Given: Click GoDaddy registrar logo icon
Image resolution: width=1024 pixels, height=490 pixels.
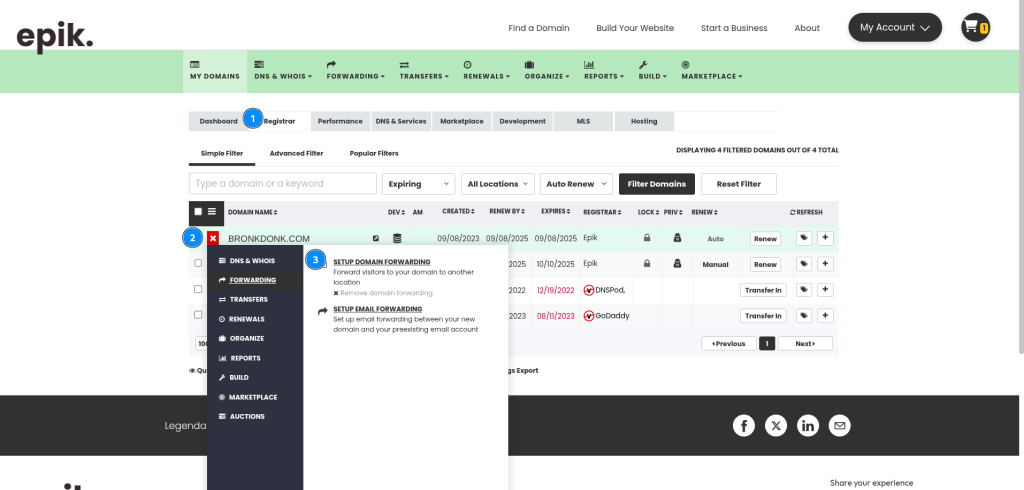Looking at the screenshot, I should coord(588,316).
